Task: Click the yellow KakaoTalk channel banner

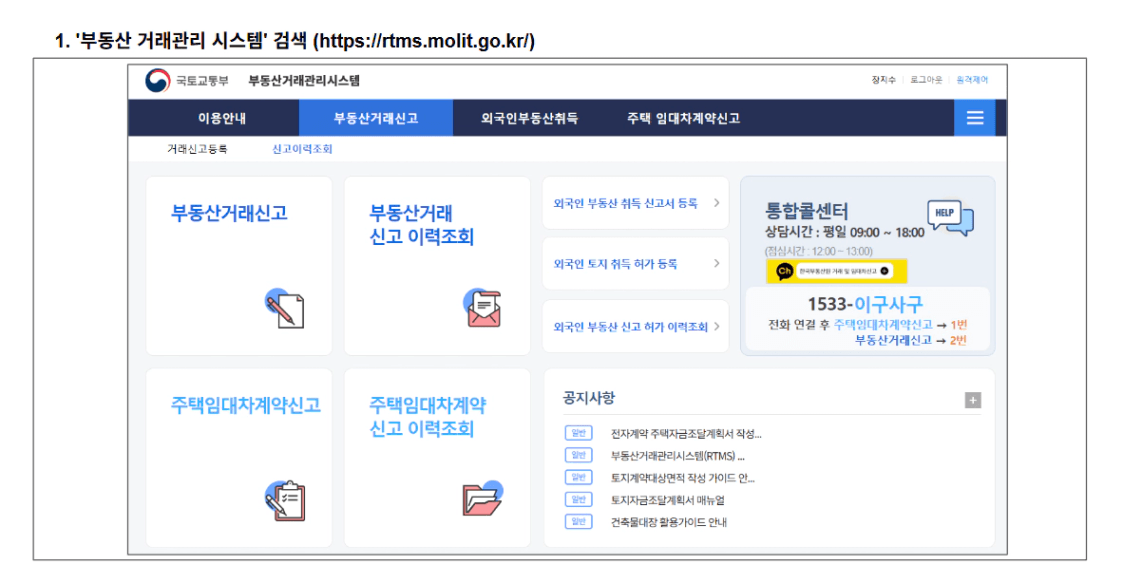Action: (837, 271)
